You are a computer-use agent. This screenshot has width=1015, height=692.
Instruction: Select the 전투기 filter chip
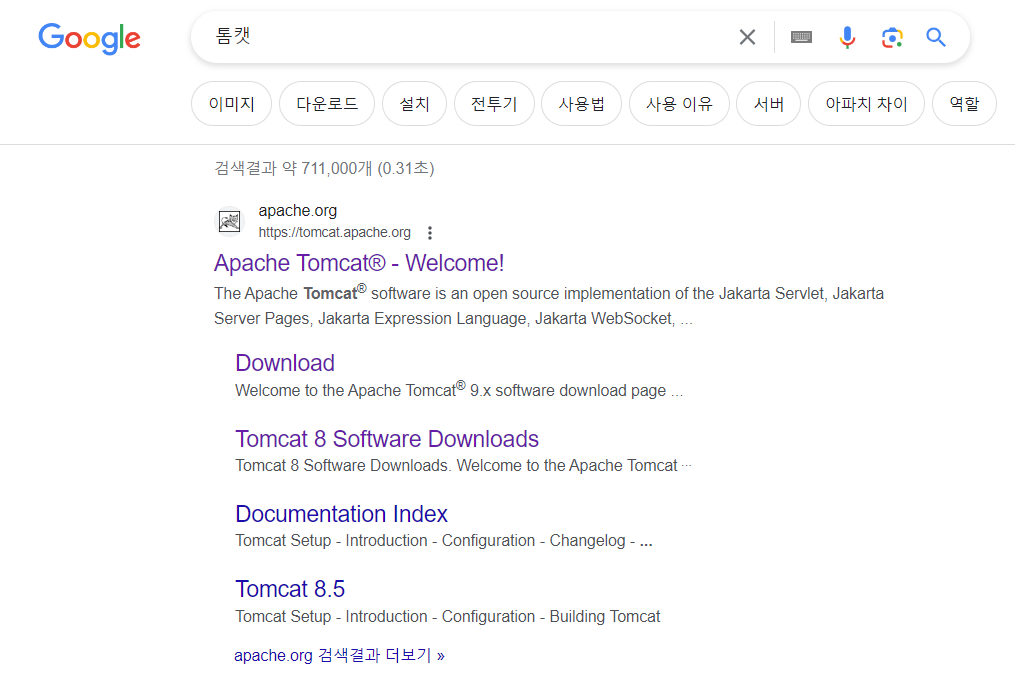494,104
